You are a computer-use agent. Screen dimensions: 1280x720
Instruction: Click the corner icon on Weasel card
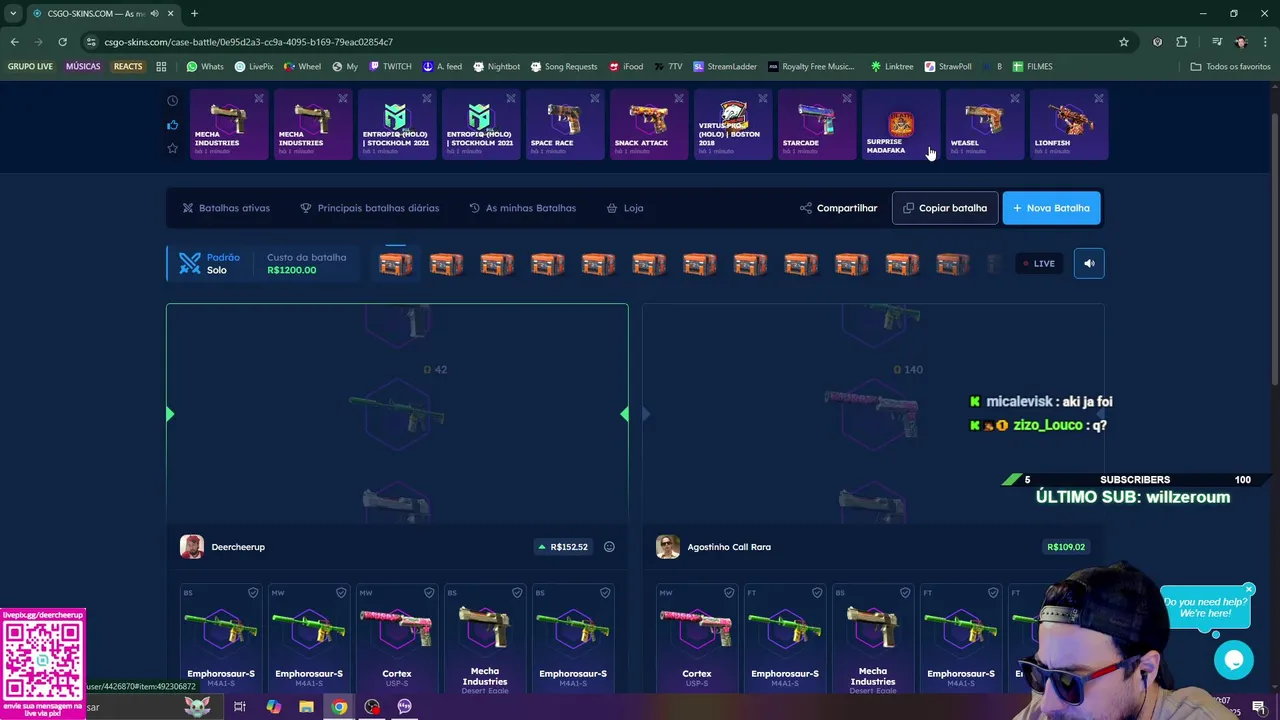tap(1015, 98)
